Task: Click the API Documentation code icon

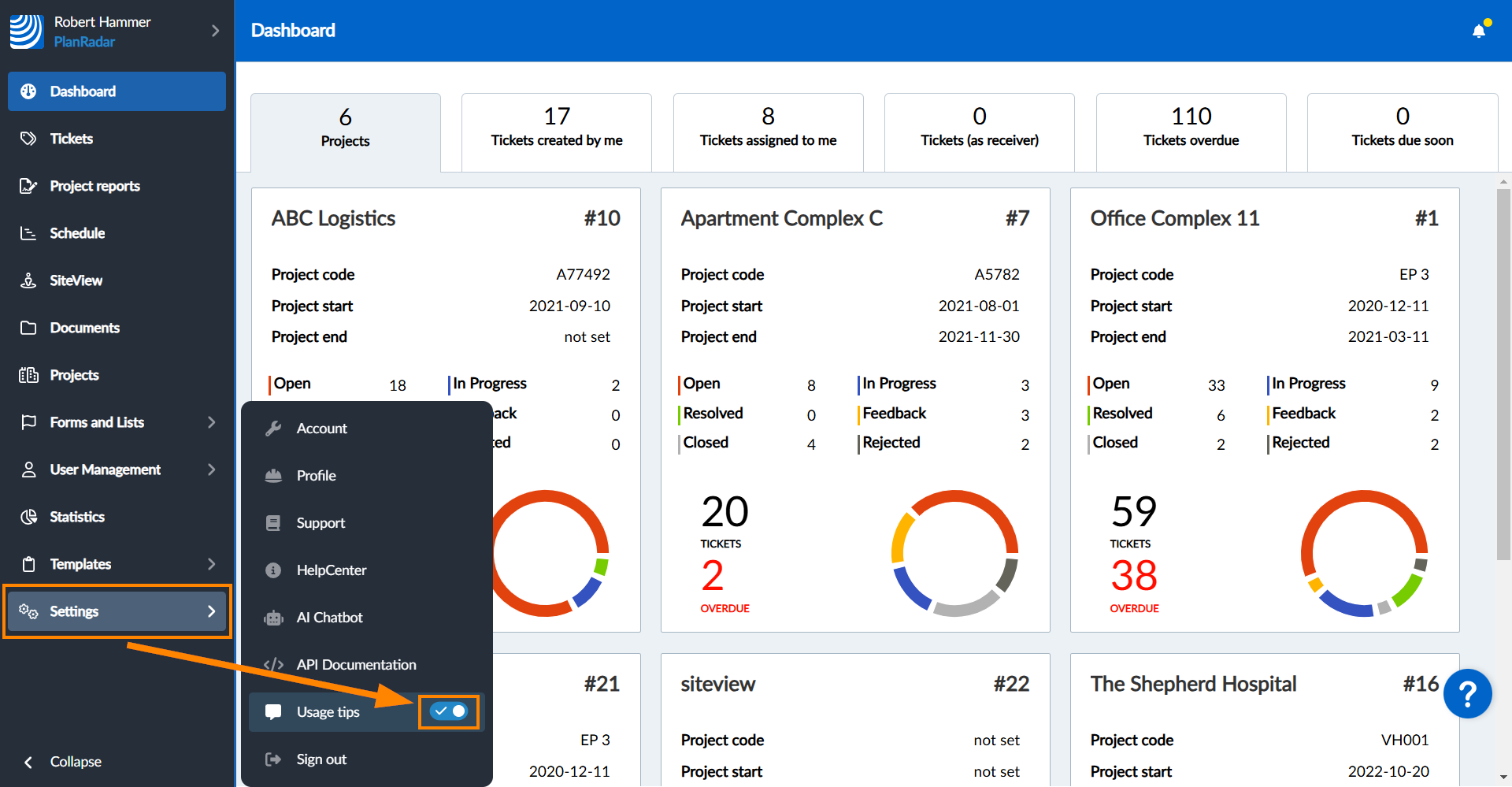Action: 273,665
